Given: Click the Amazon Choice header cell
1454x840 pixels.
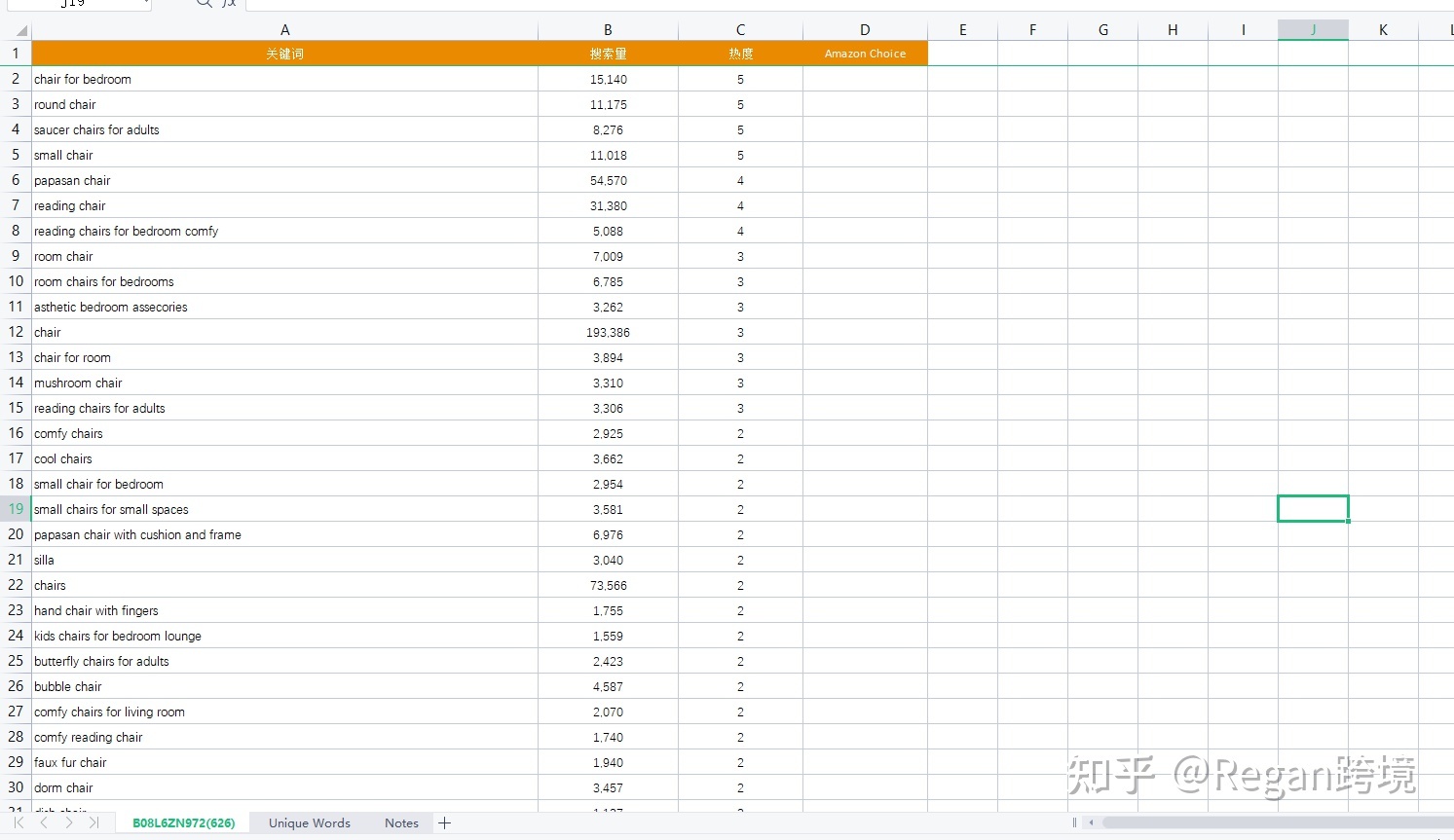Looking at the screenshot, I should 865,54.
